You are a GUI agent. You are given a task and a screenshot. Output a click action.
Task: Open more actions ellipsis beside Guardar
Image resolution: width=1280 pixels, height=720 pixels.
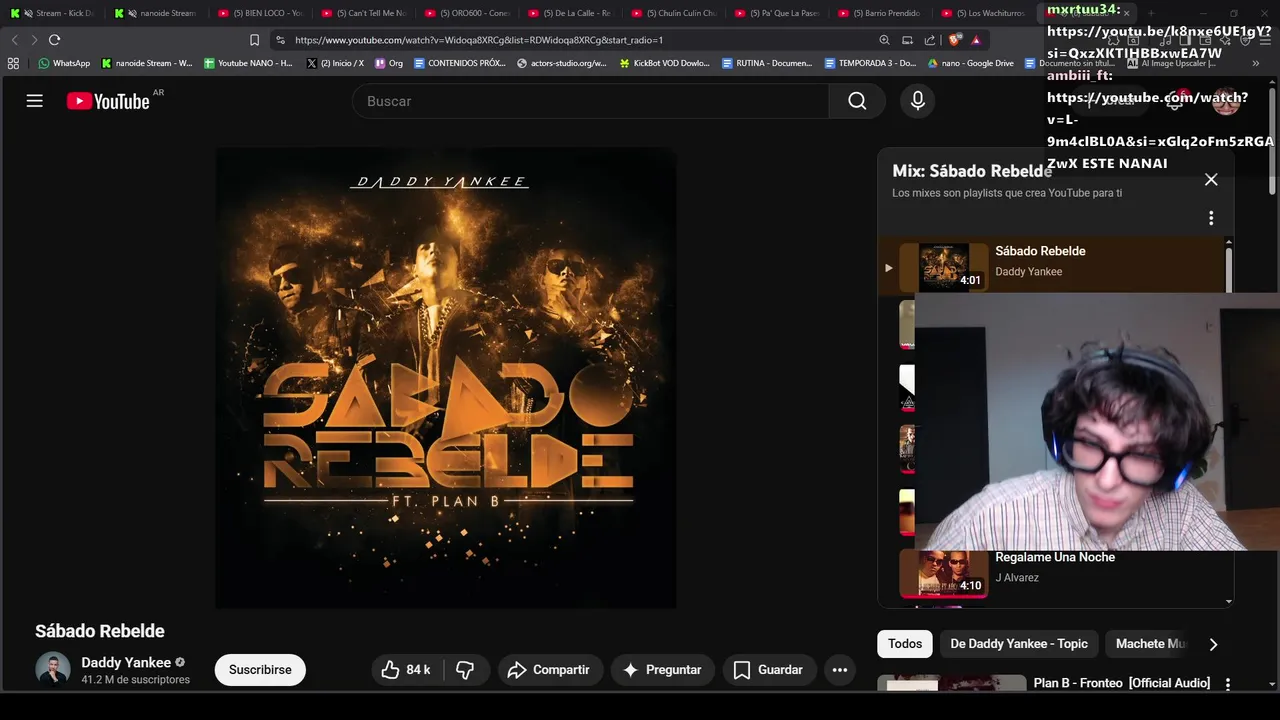pos(840,670)
